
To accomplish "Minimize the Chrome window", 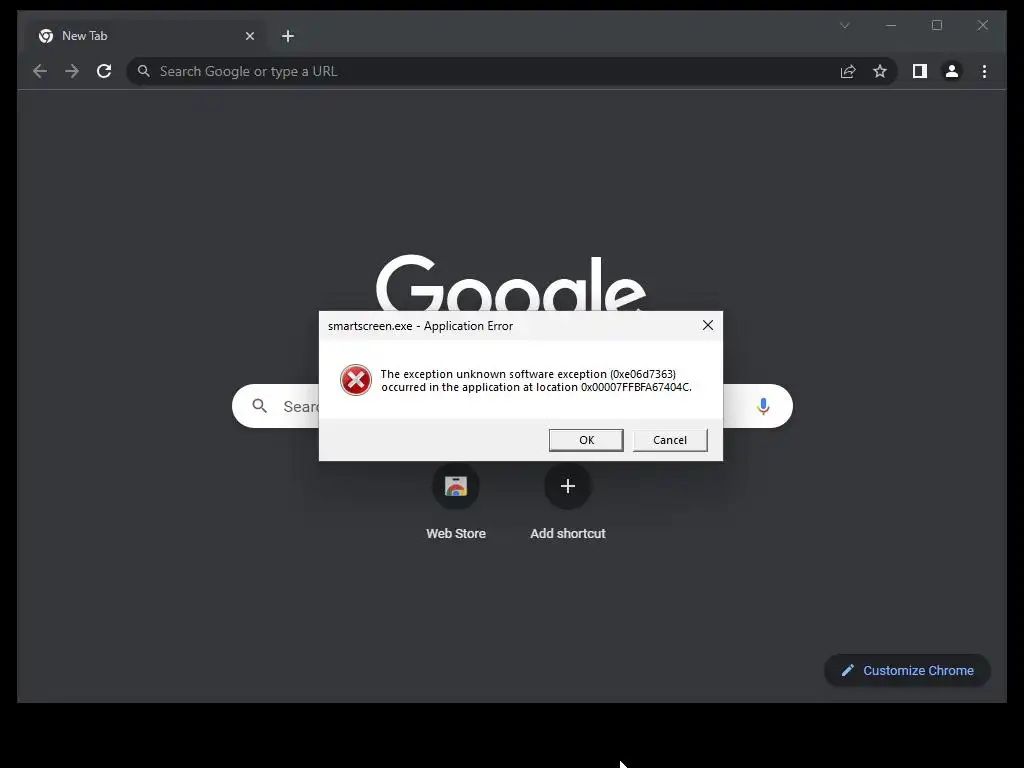I will click(x=891, y=25).
